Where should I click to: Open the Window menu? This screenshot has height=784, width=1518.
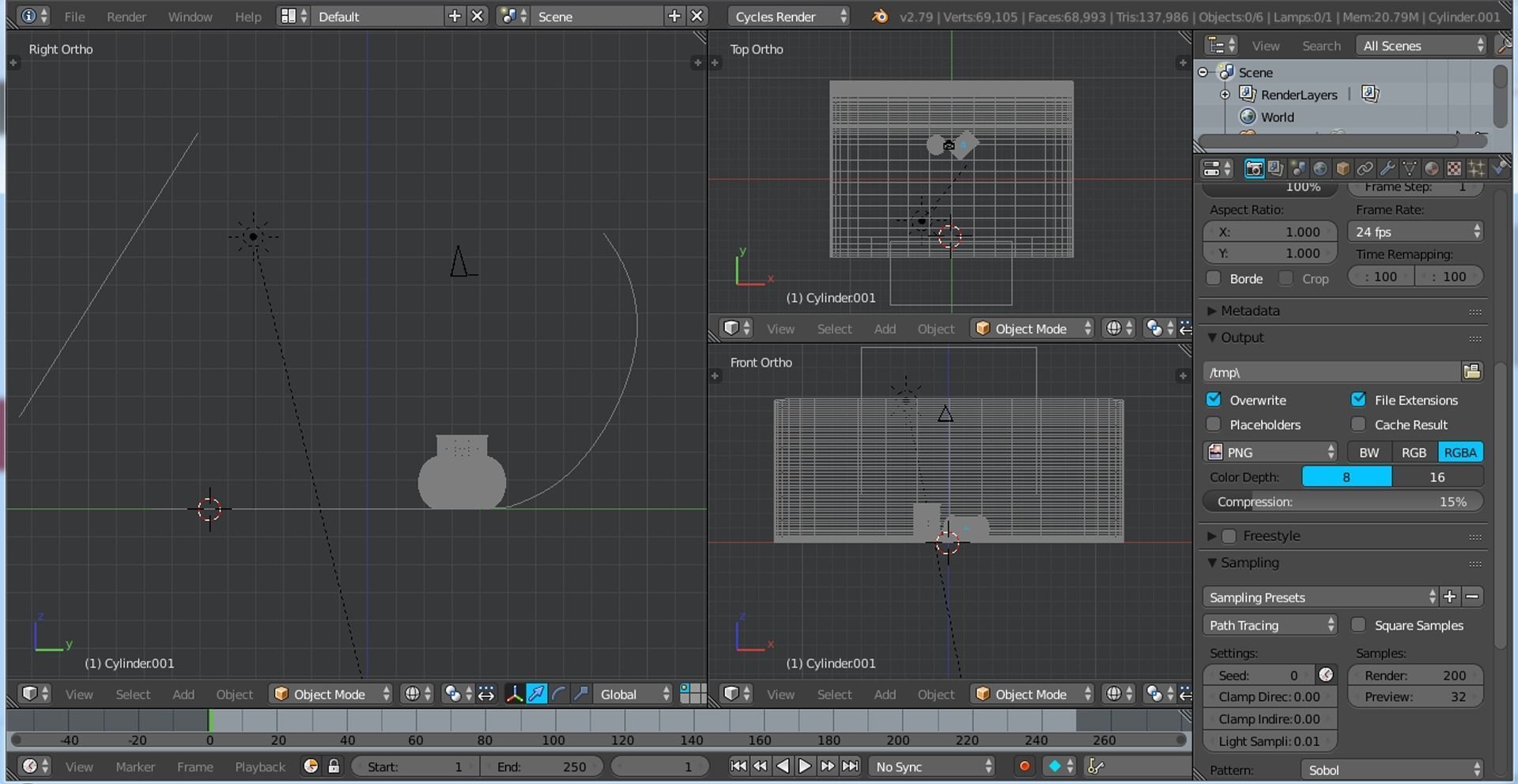click(190, 17)
